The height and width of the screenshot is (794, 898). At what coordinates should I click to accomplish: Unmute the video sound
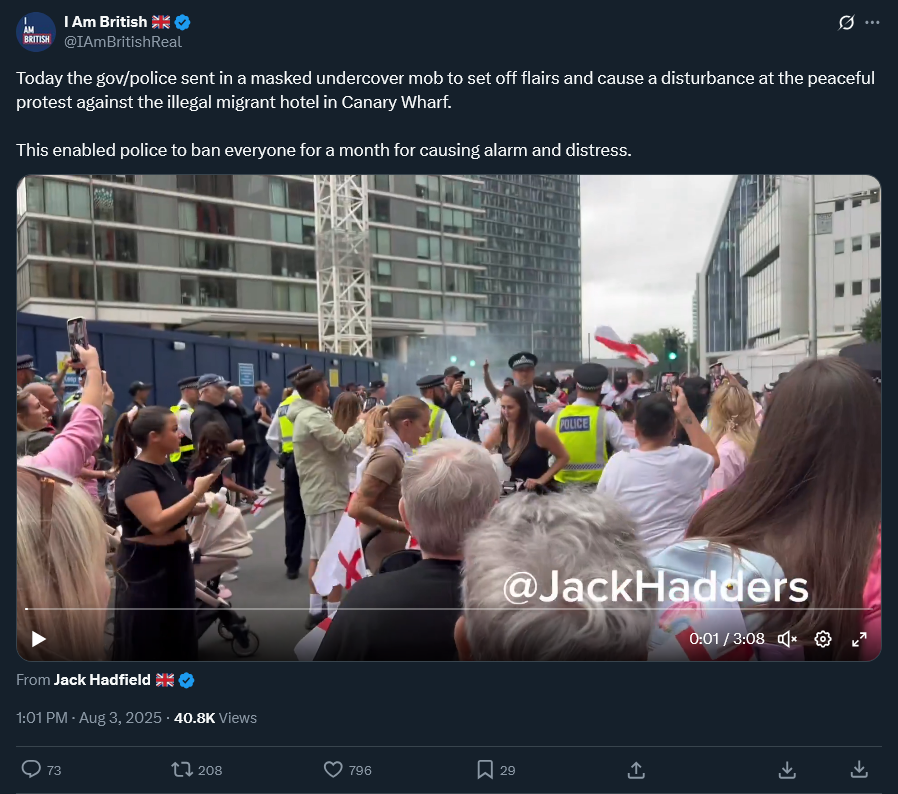(x=787, y=639)
